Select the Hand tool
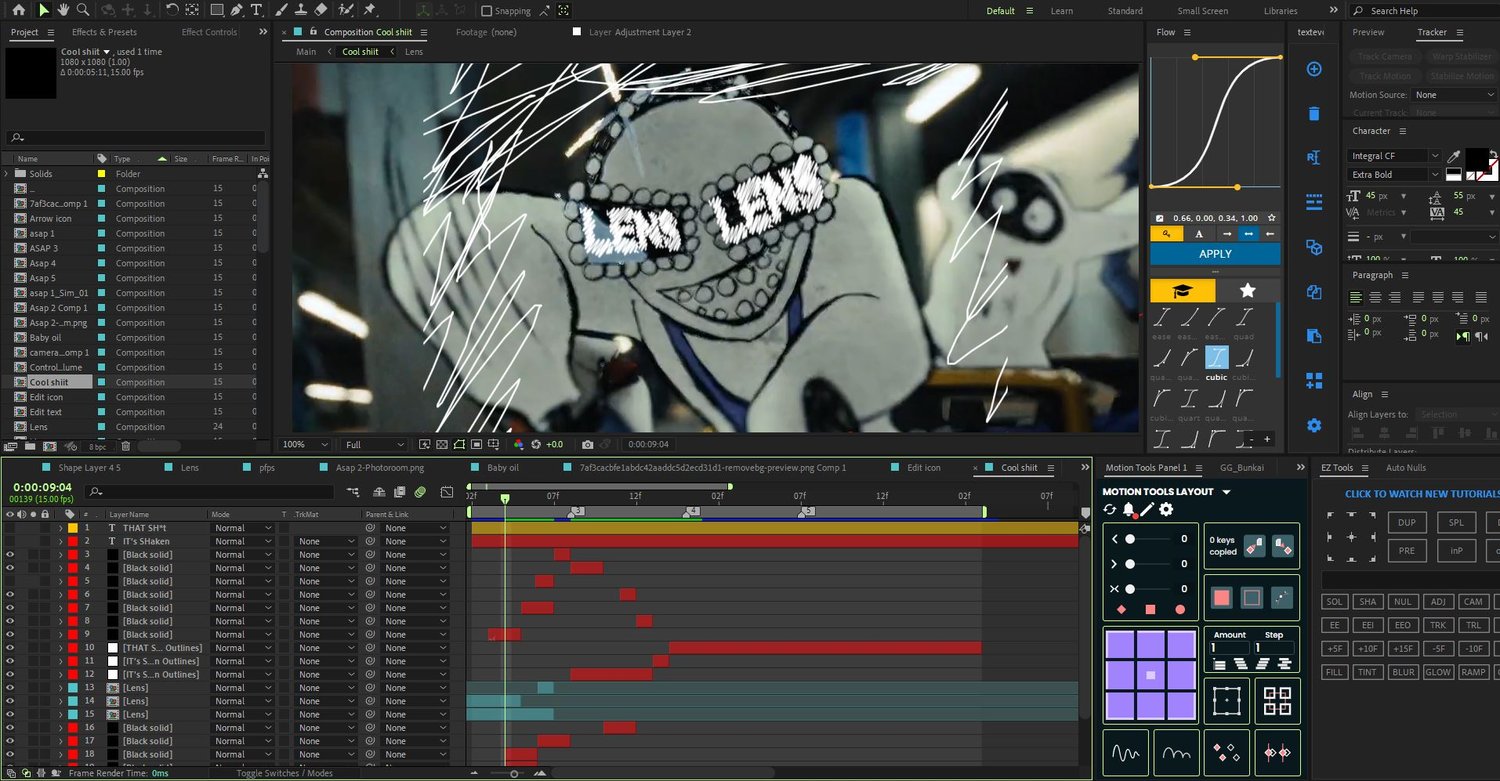Image resolution: width=1500 pixels, height=781 pixels. [63, 10]
